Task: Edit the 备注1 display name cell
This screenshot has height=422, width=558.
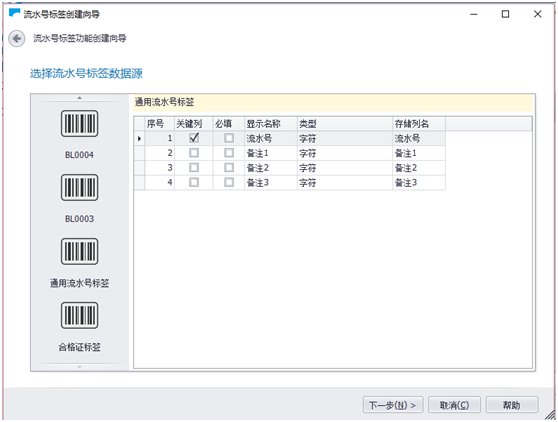Action: 270,153
